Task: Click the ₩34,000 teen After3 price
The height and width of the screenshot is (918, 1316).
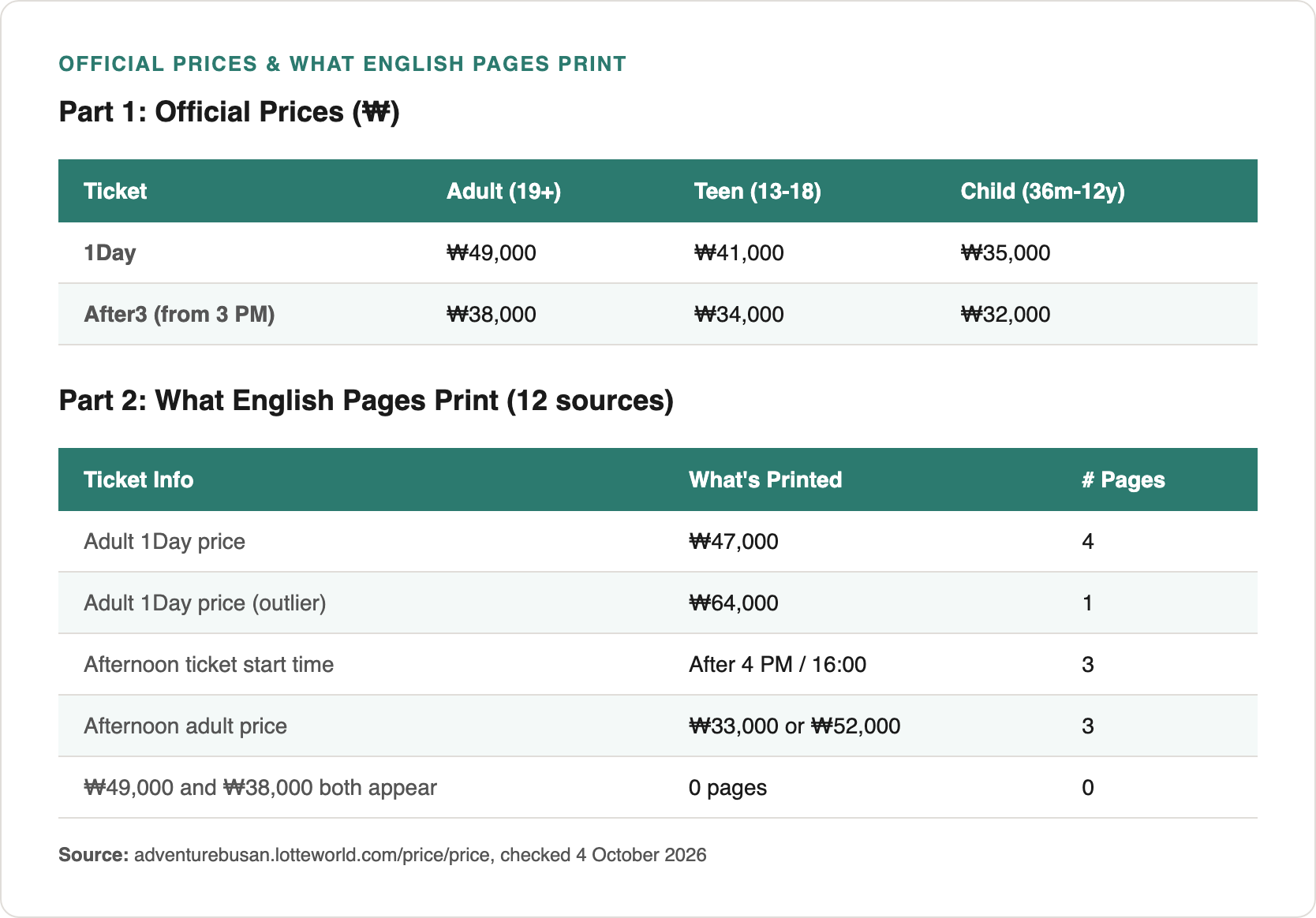Action: (x=739, y=314)
